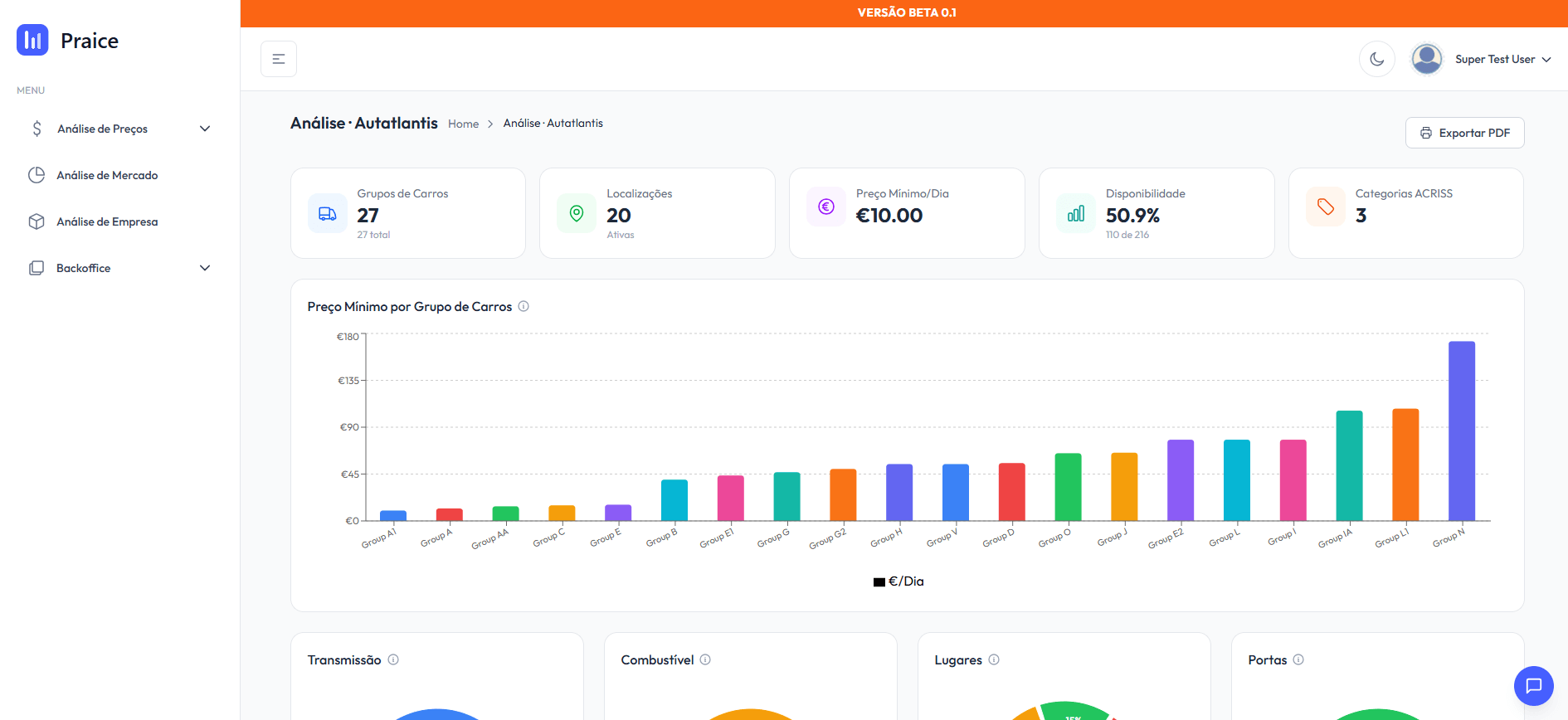1568x720 pixels.
Task: Select the tall Group N bar
Action: 1461,431
